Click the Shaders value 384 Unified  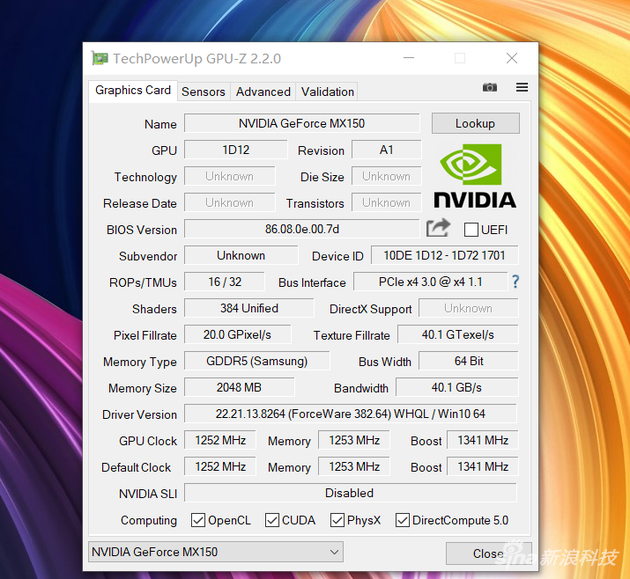pyautogui.click(x=249, y=308)
